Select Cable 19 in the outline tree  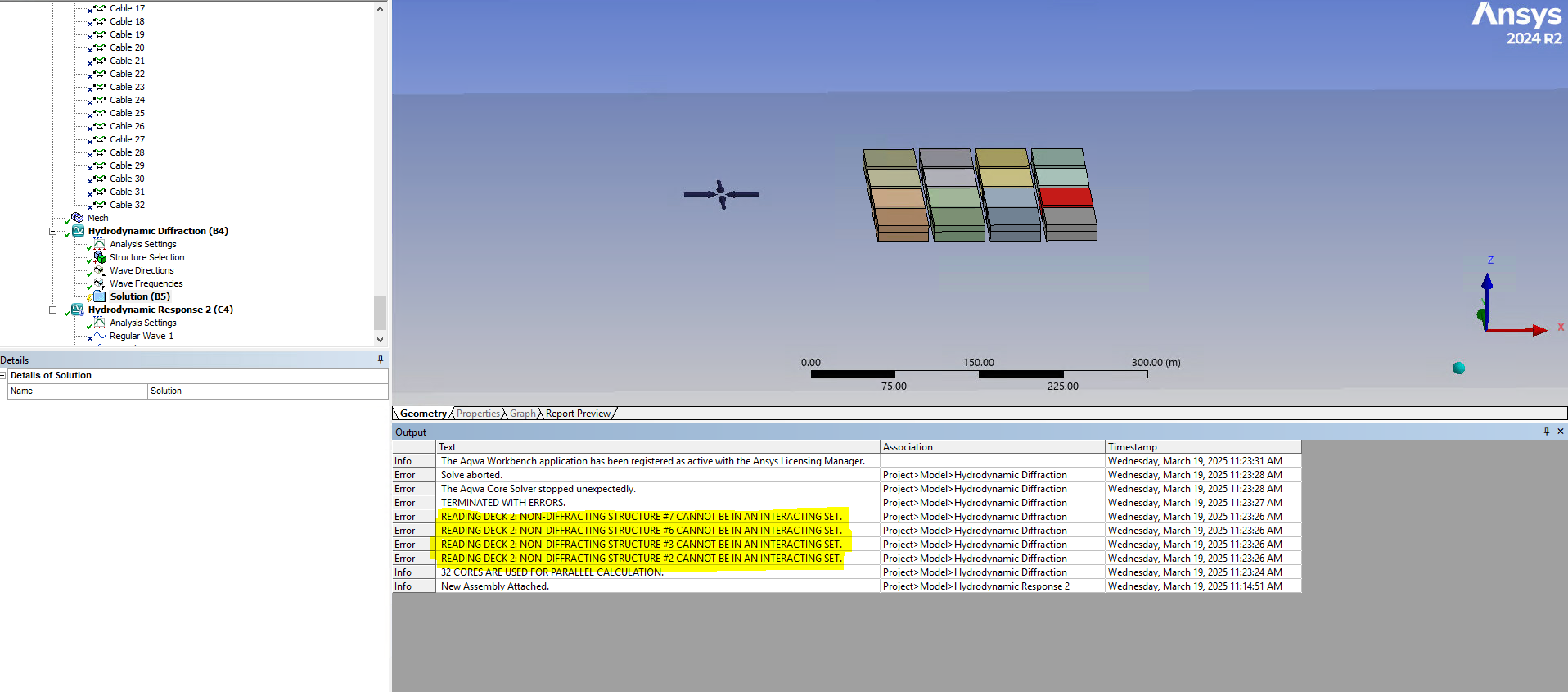(127, 34)
